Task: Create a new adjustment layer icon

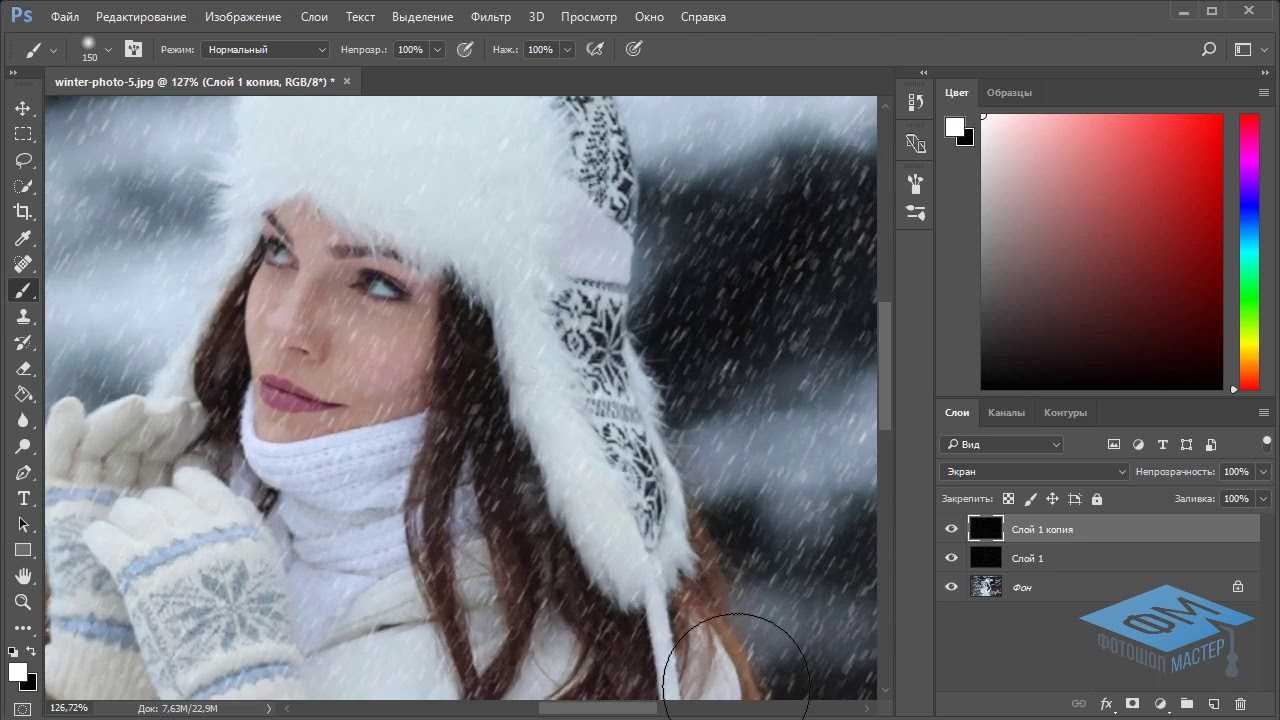Action: (x=1160, y=704)
